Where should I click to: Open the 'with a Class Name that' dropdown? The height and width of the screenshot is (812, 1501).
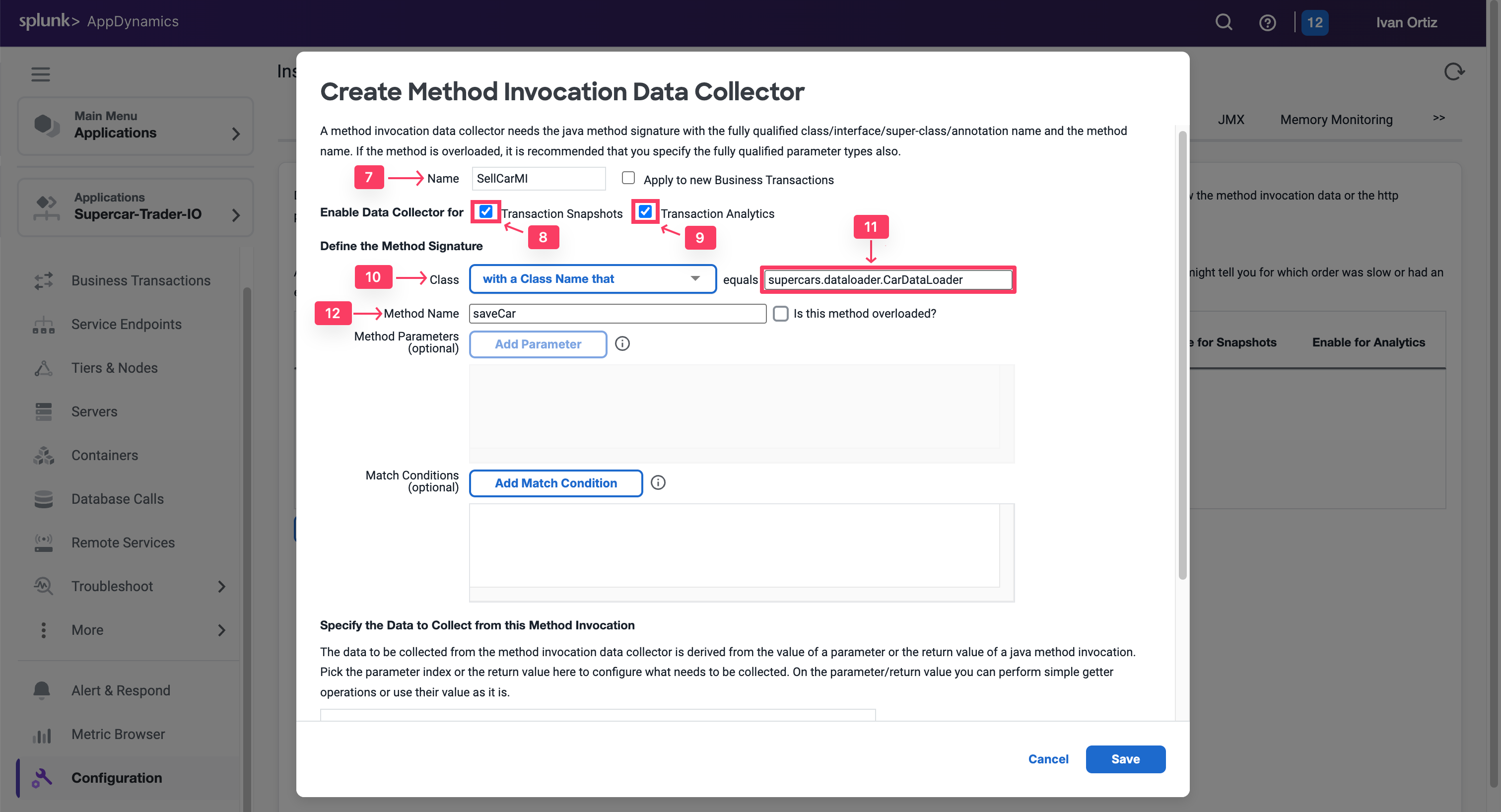(x=592, y=279)
